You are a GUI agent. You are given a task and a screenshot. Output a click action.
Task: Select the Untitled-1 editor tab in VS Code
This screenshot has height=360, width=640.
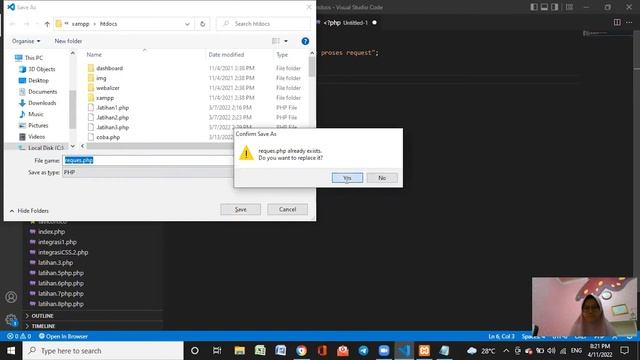pos(350,23)
